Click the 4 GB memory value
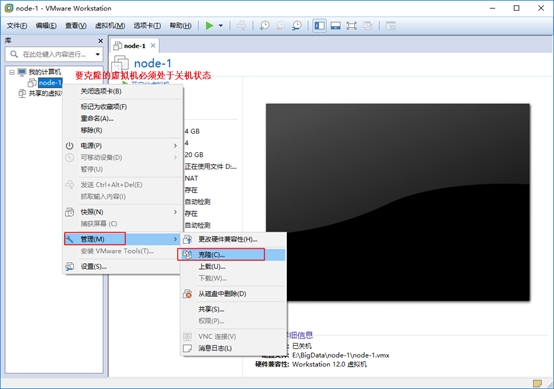This screenshot has height=389, width=554. point(192,131)
